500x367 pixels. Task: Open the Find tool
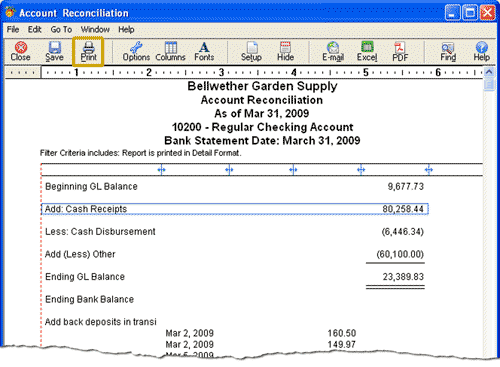click(x=448, y=52)
